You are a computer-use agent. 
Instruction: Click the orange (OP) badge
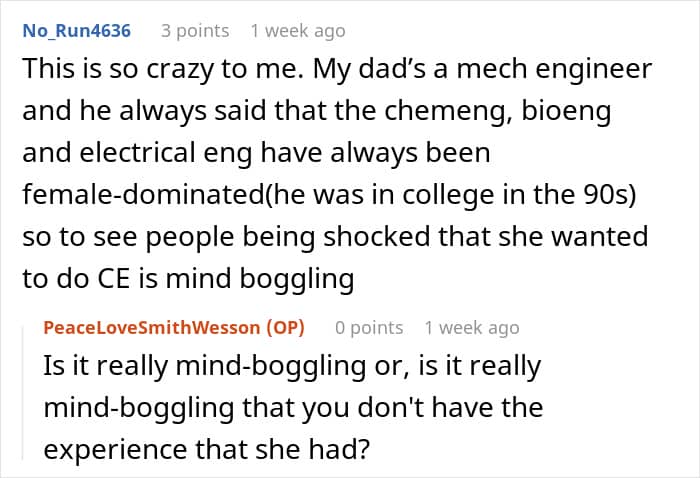coord(286,328)
